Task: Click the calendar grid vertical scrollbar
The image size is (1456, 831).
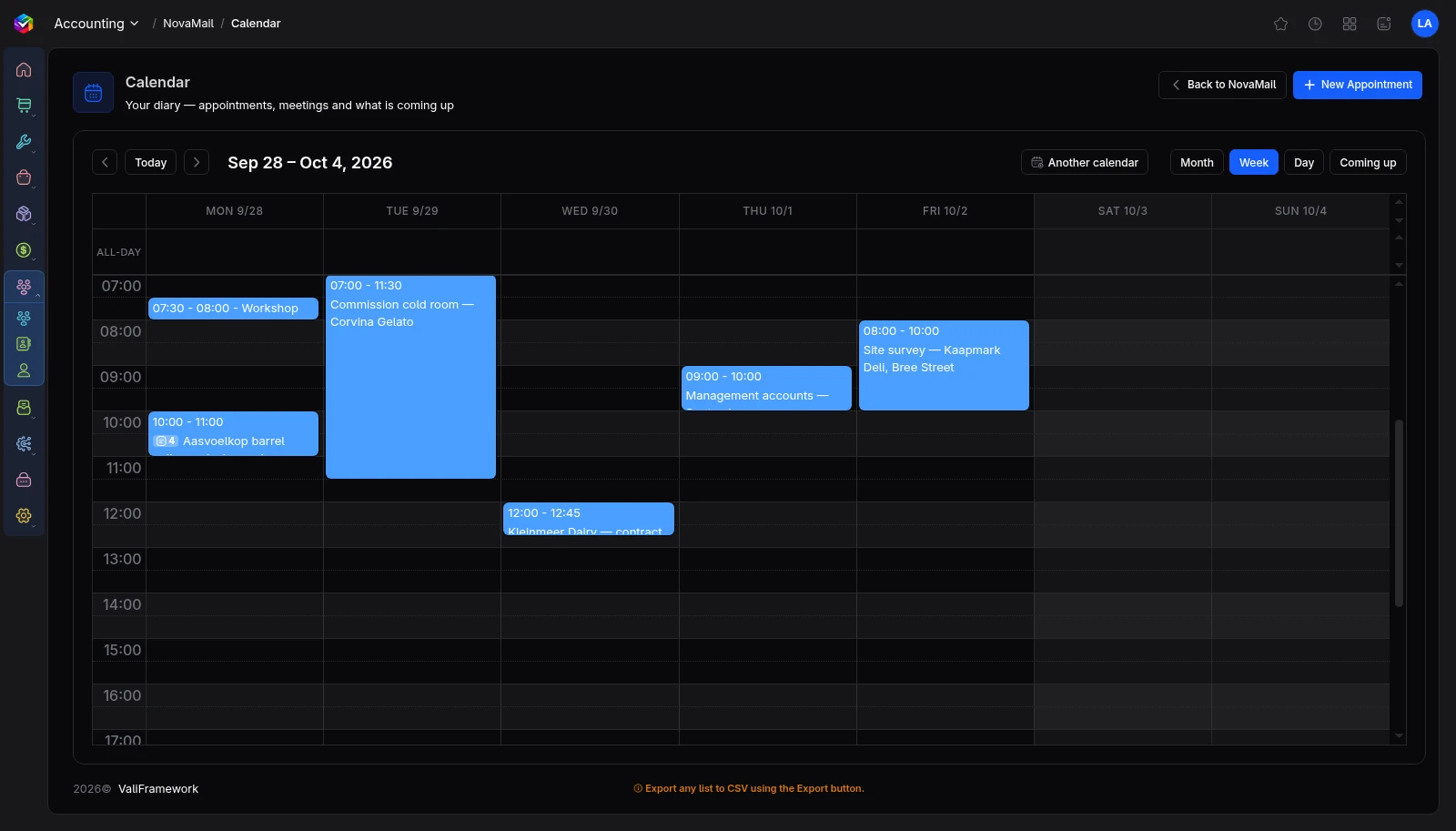Action: tap(1399, 512)
